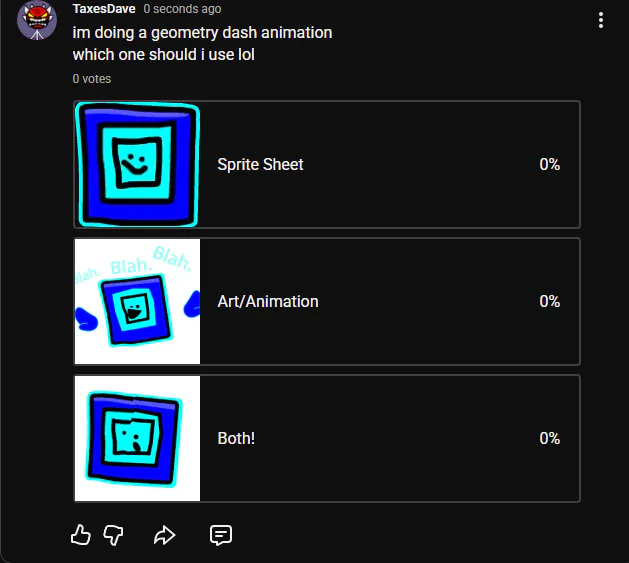629x563 pixels.
Task: Visit the TaxesDave channel name link
Action: [x=104, y=9]
